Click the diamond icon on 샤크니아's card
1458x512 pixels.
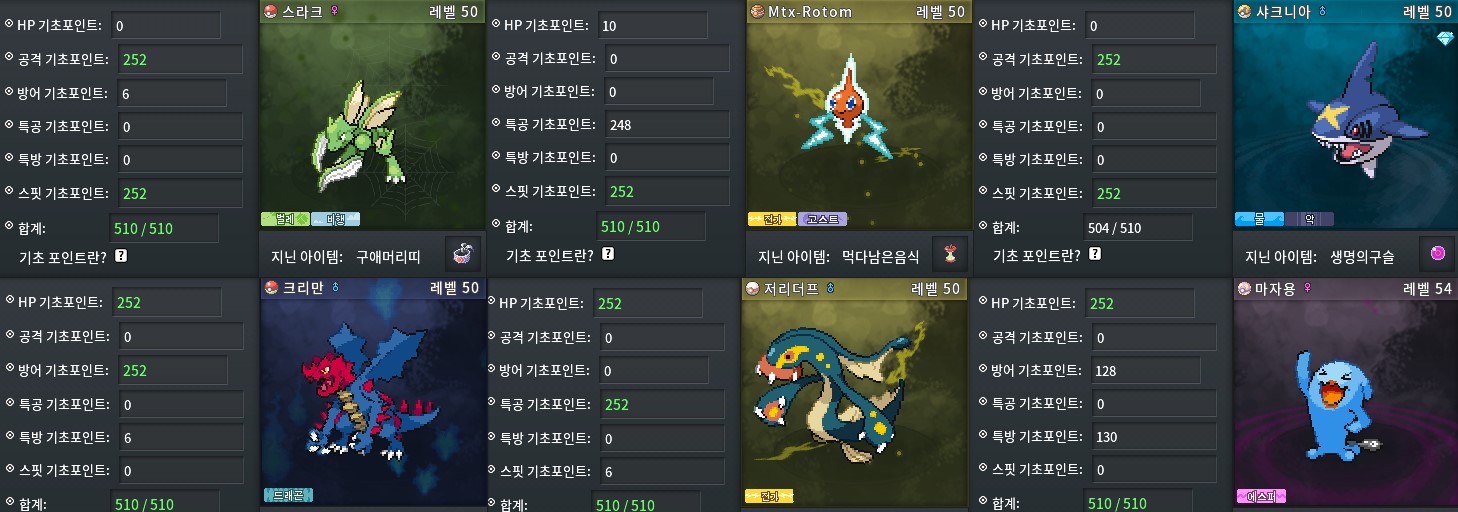point(1441,38)
